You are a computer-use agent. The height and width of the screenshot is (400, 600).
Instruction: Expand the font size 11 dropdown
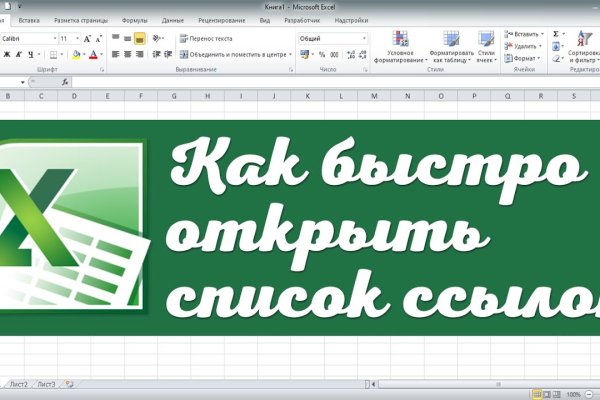[x=77, y=38]
